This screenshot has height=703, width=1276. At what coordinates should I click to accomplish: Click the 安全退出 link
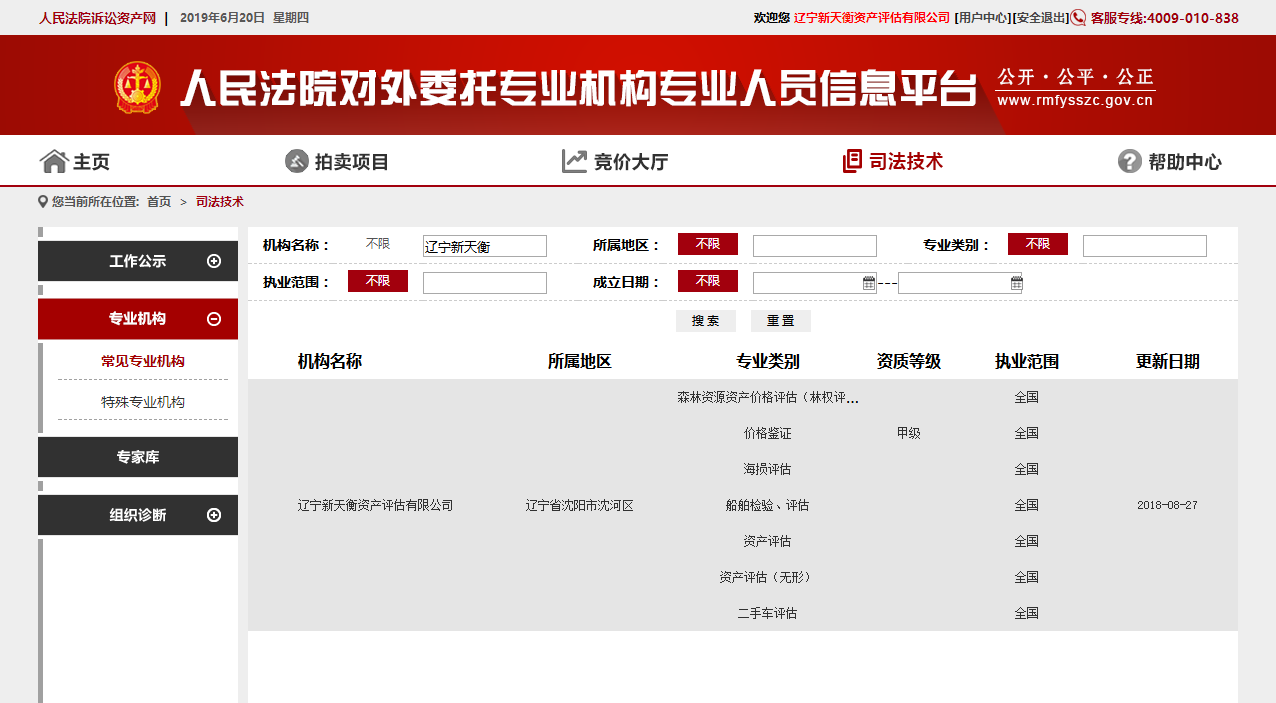(1040, 18)
